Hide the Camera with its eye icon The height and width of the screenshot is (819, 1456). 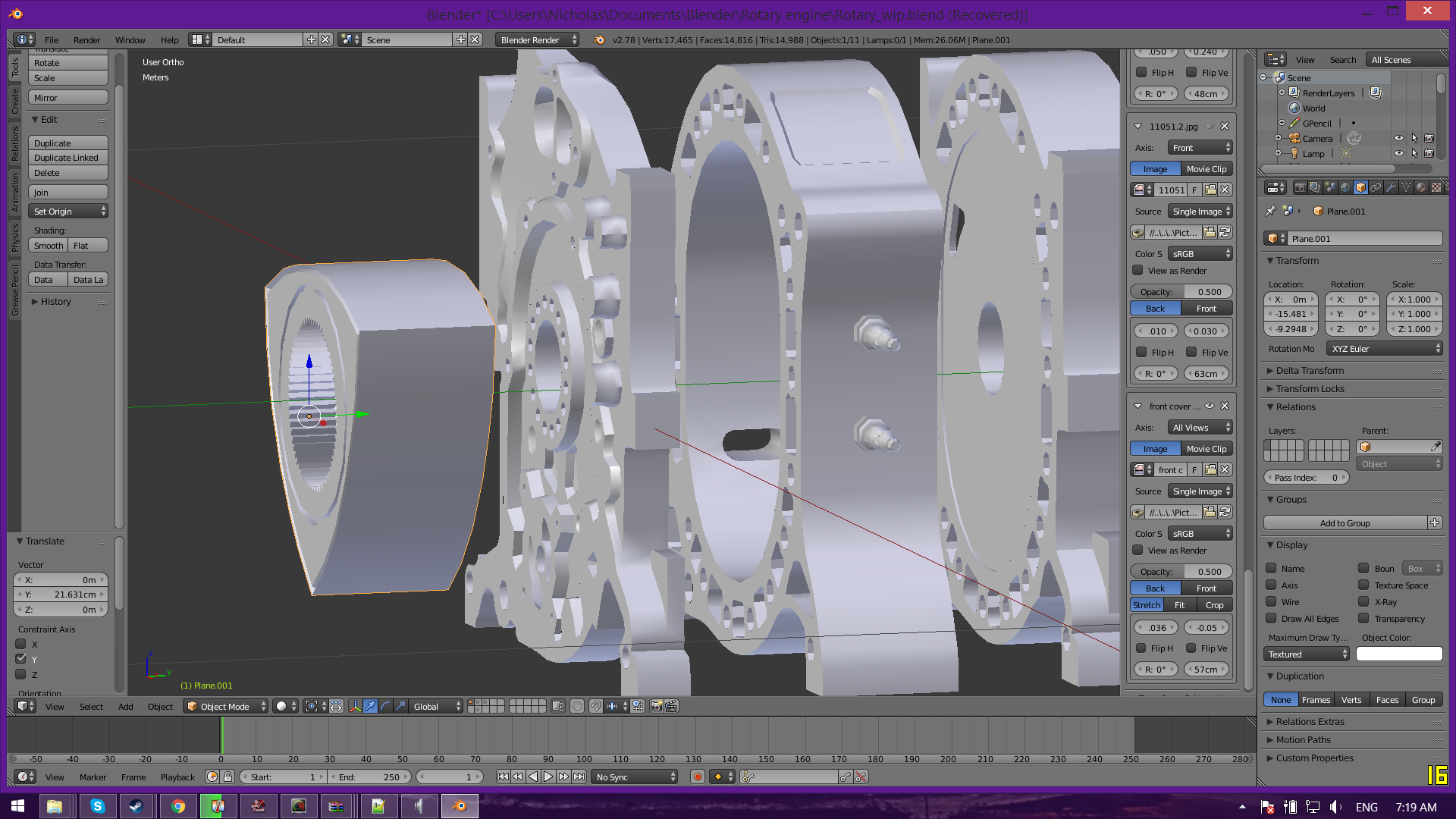point(1399,138)
